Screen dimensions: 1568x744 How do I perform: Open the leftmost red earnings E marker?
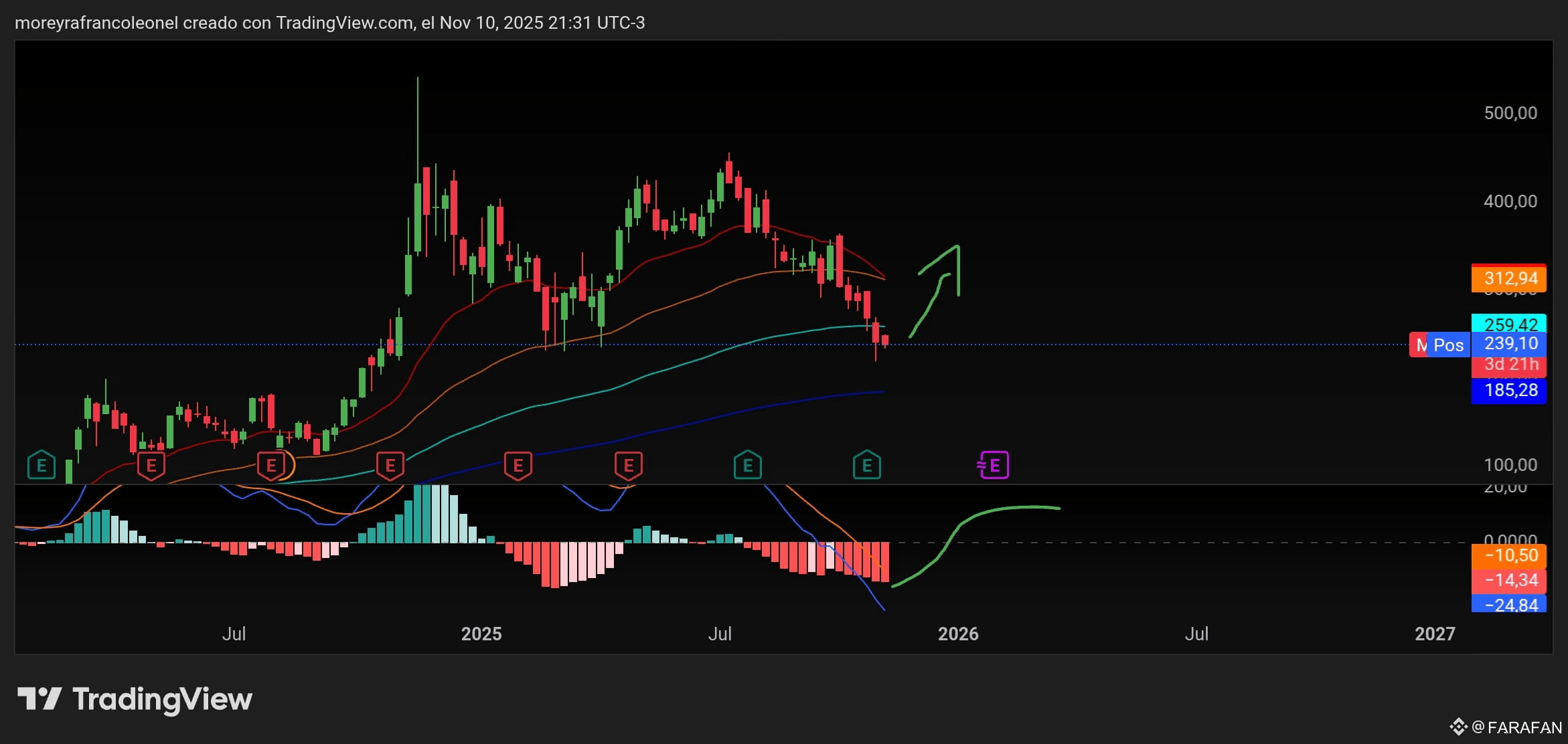[x=151, y=465]
